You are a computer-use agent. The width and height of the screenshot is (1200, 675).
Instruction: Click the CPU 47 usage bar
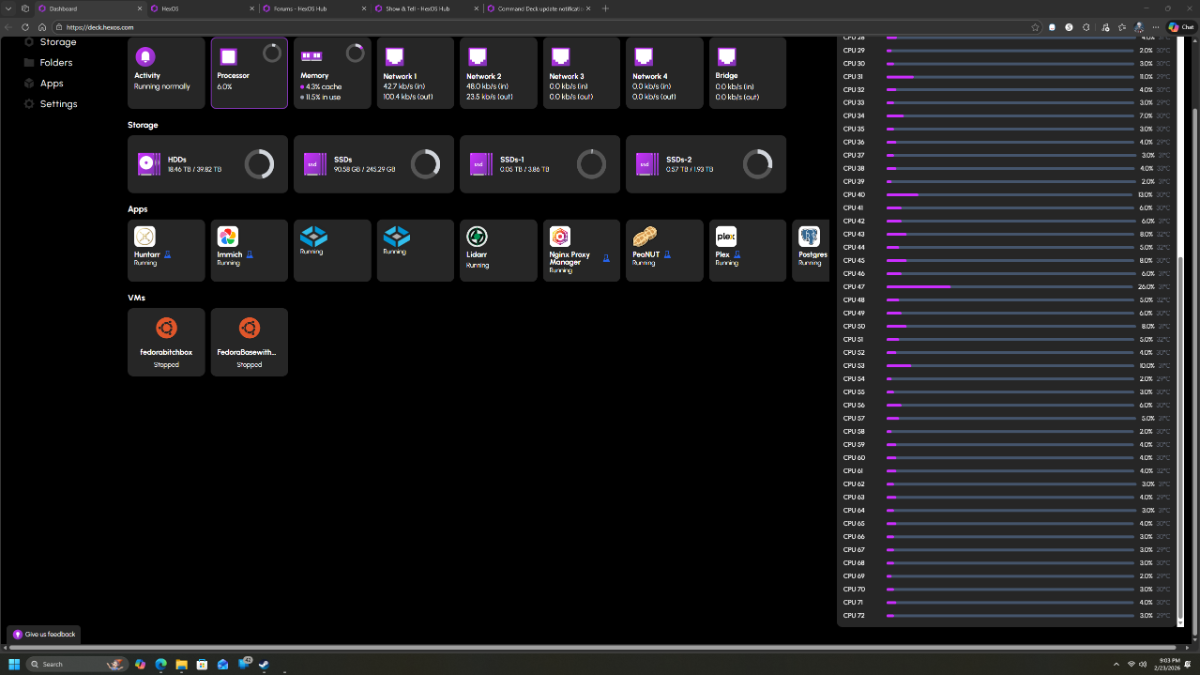tap(1009, 287)
